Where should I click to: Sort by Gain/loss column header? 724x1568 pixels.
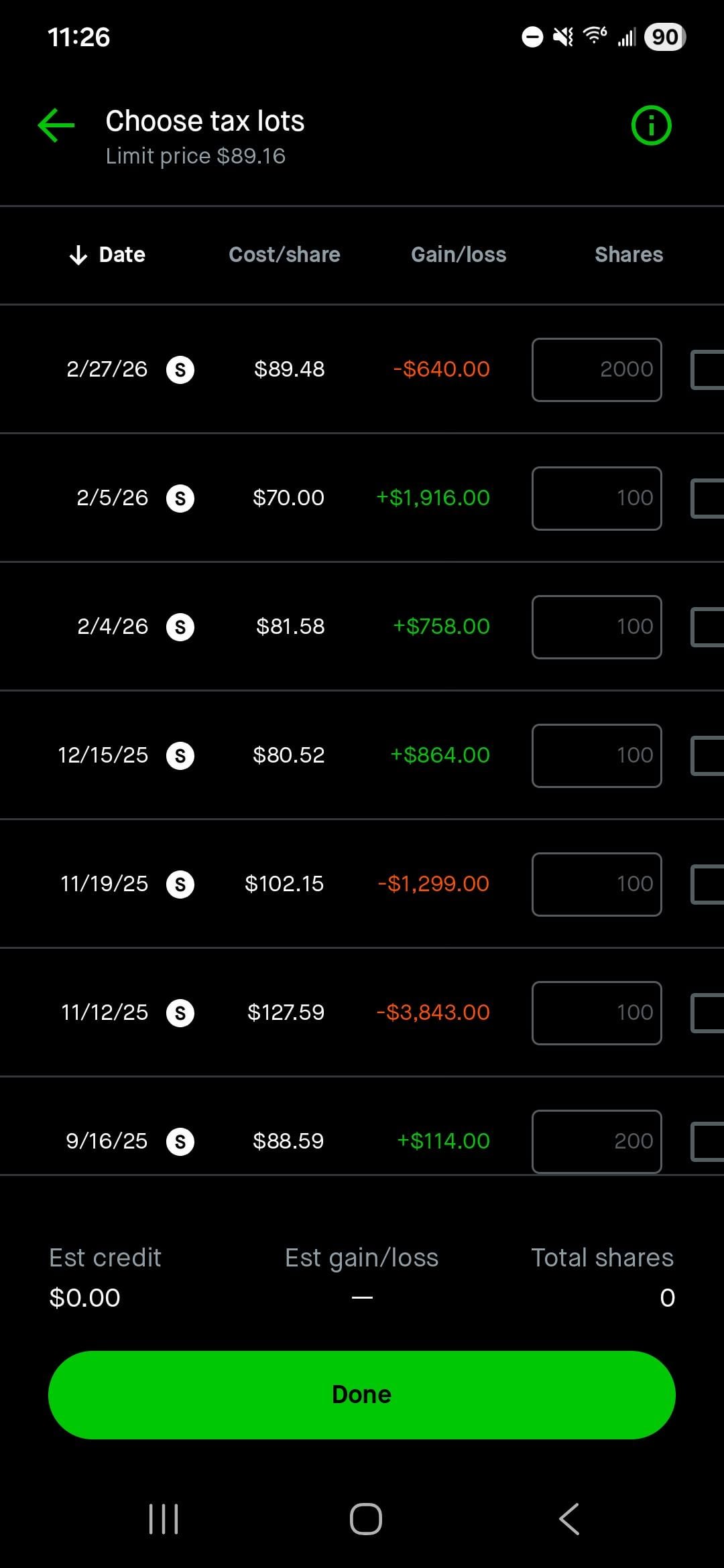pyautogui.click(x=459, y=255)
